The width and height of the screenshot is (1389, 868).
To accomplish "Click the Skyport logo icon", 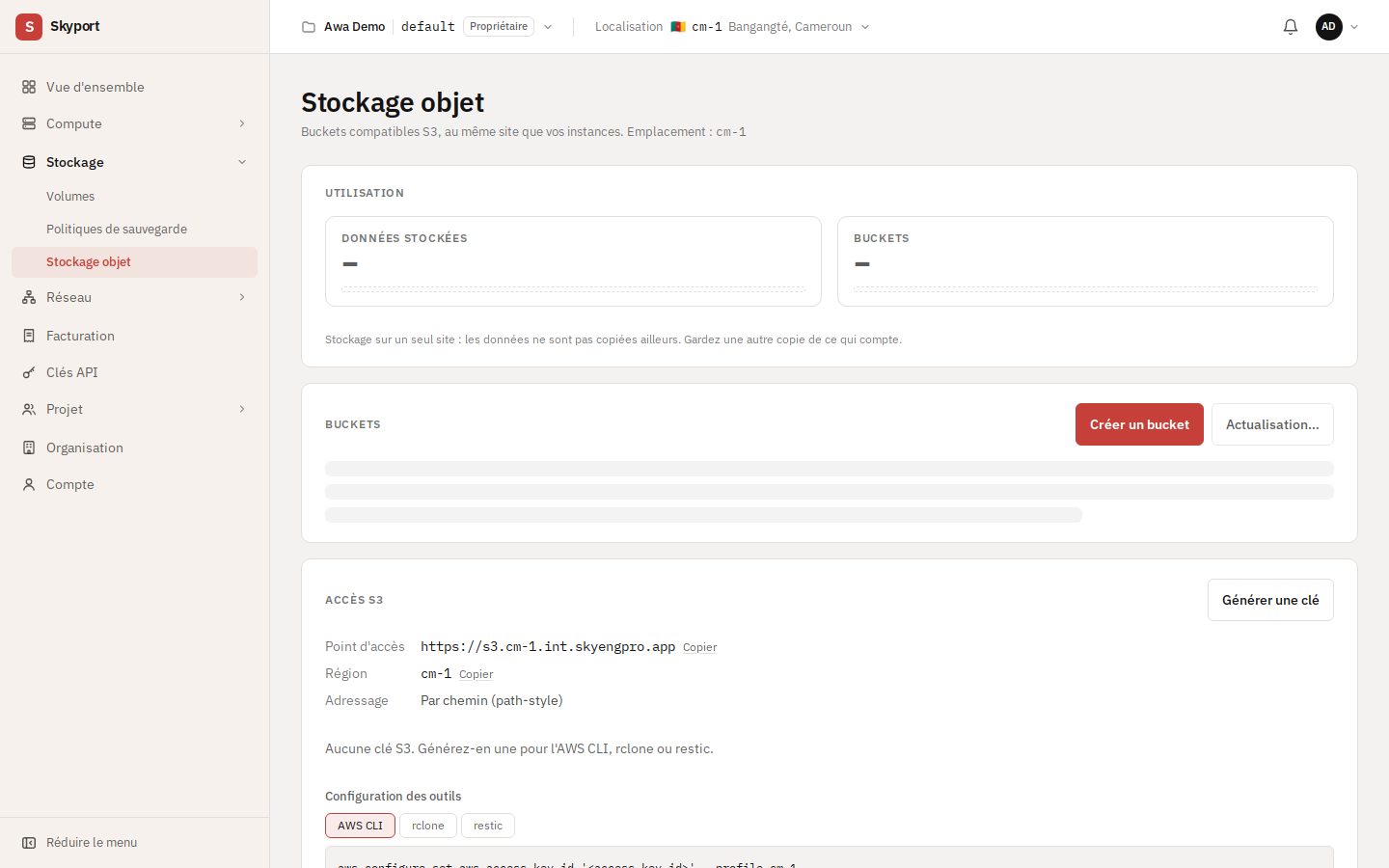I will (29, 27).
